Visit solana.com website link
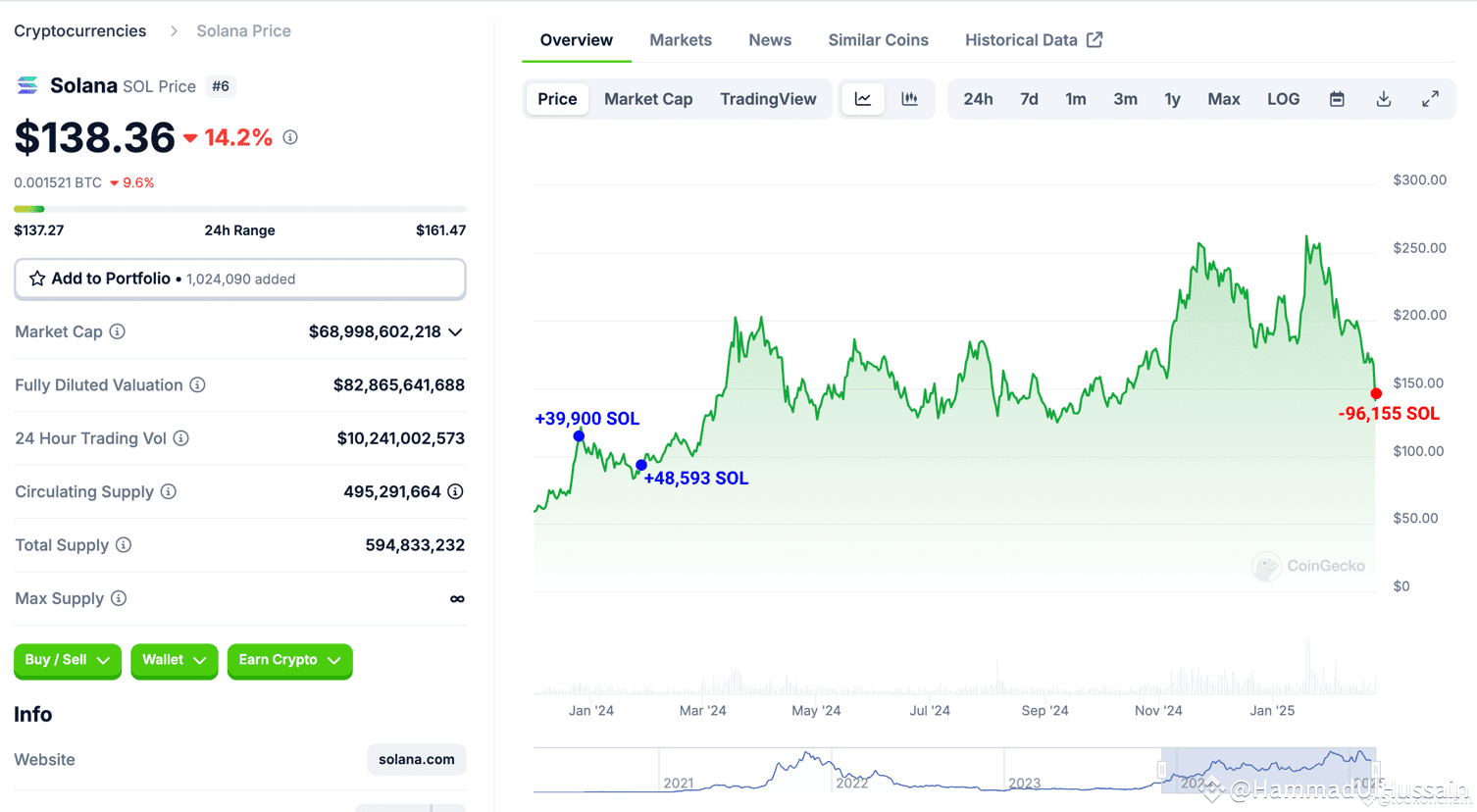 tap(417, 759)
